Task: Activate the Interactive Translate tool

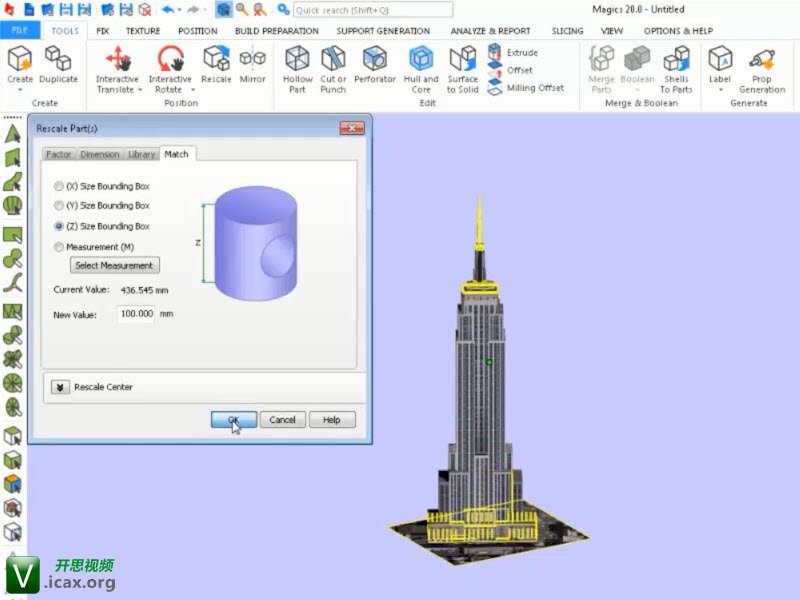Action: tap(118, 58)
